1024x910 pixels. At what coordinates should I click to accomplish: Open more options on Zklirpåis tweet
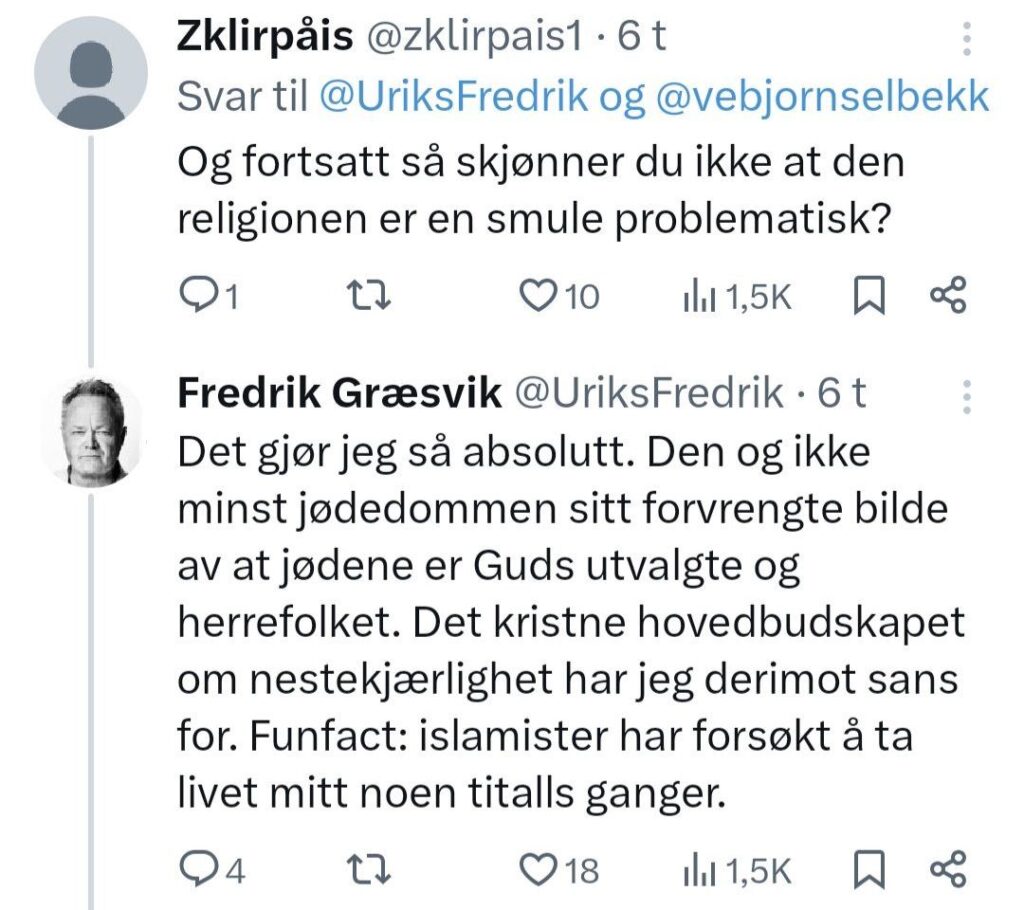[966, 40]
